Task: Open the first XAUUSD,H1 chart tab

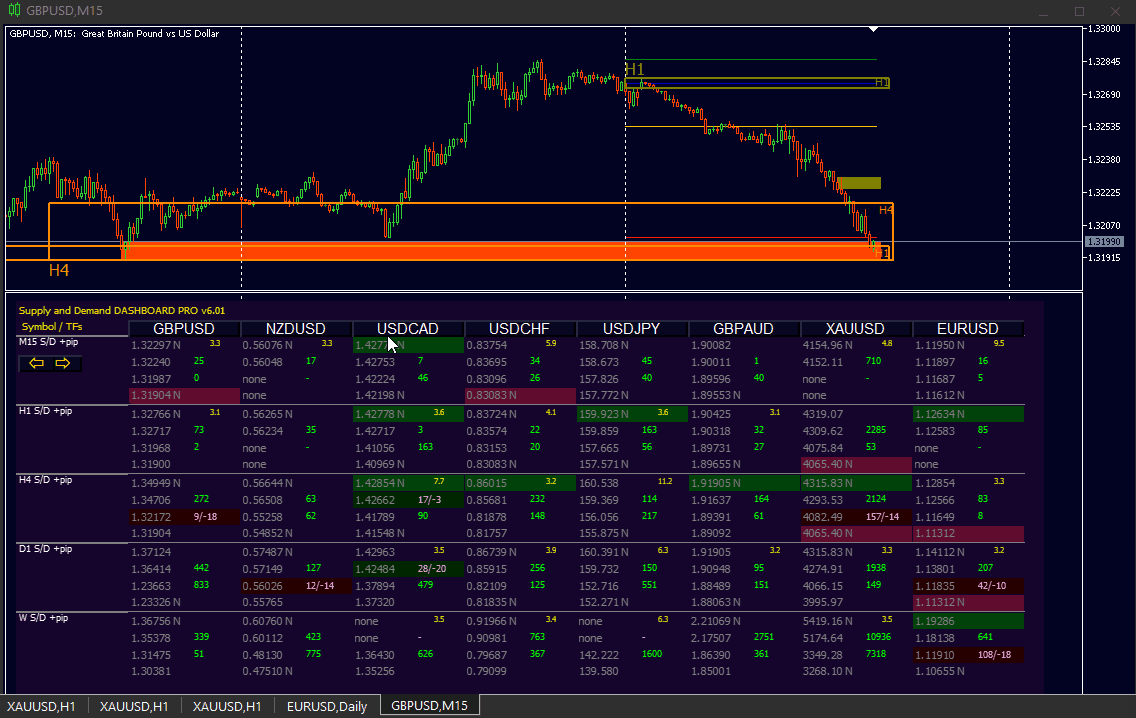Action: tap(41, 706)
